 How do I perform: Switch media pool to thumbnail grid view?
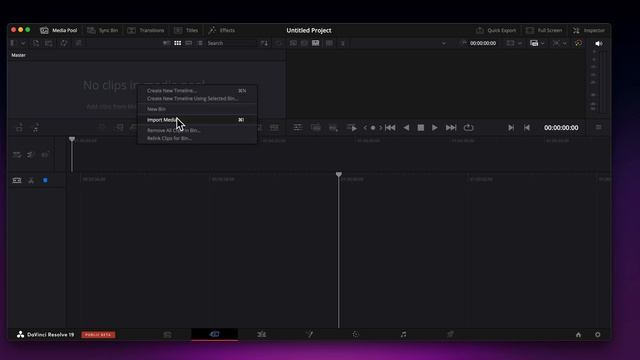pyautogui.click(x=178, y=43)
